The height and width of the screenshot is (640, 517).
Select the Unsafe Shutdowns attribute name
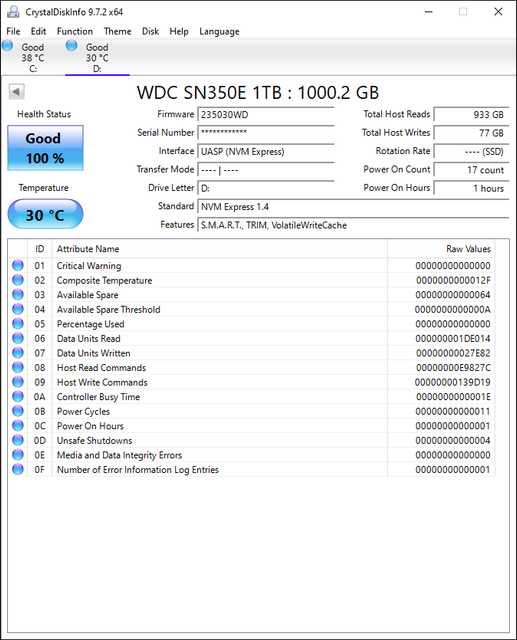[x=94, y=440]
